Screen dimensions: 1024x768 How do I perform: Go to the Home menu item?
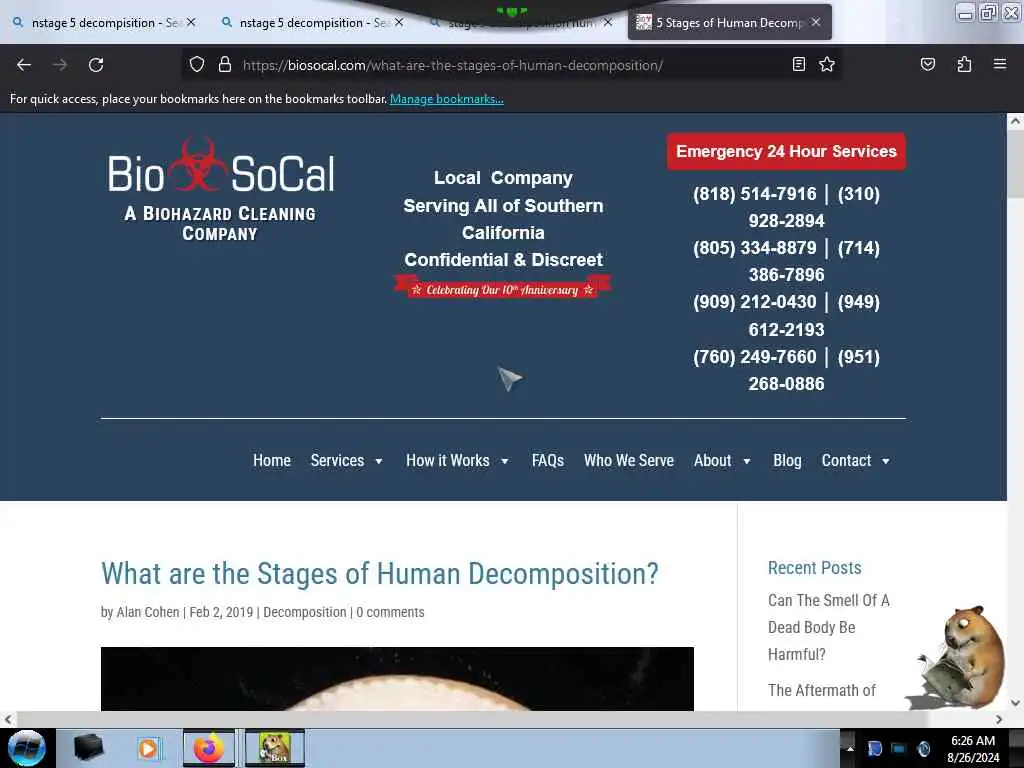272,460
